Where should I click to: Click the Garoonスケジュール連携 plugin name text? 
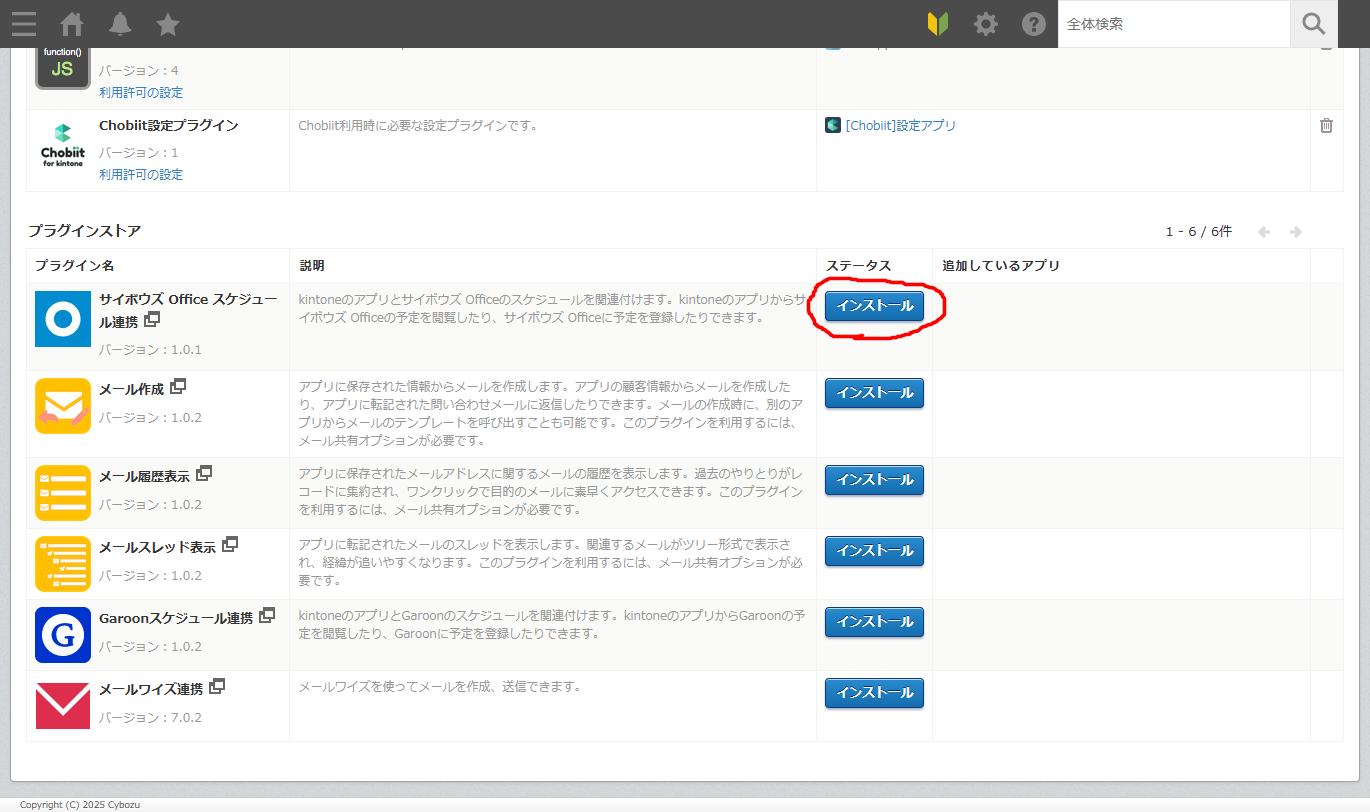[x=176, y=618]
